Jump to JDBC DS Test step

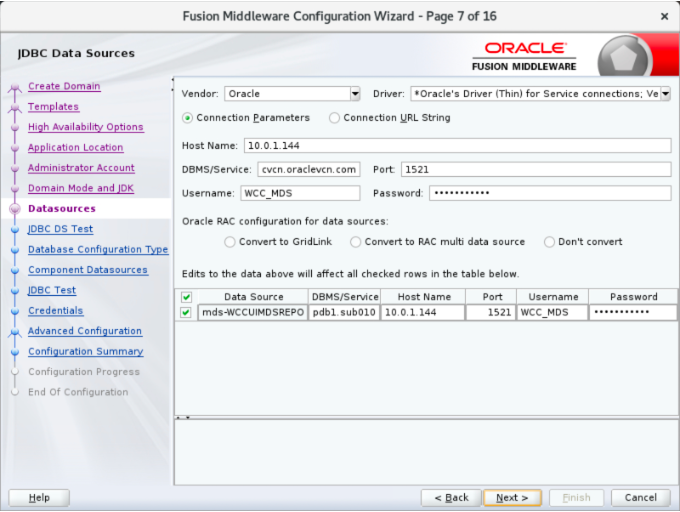click(60, 229)
